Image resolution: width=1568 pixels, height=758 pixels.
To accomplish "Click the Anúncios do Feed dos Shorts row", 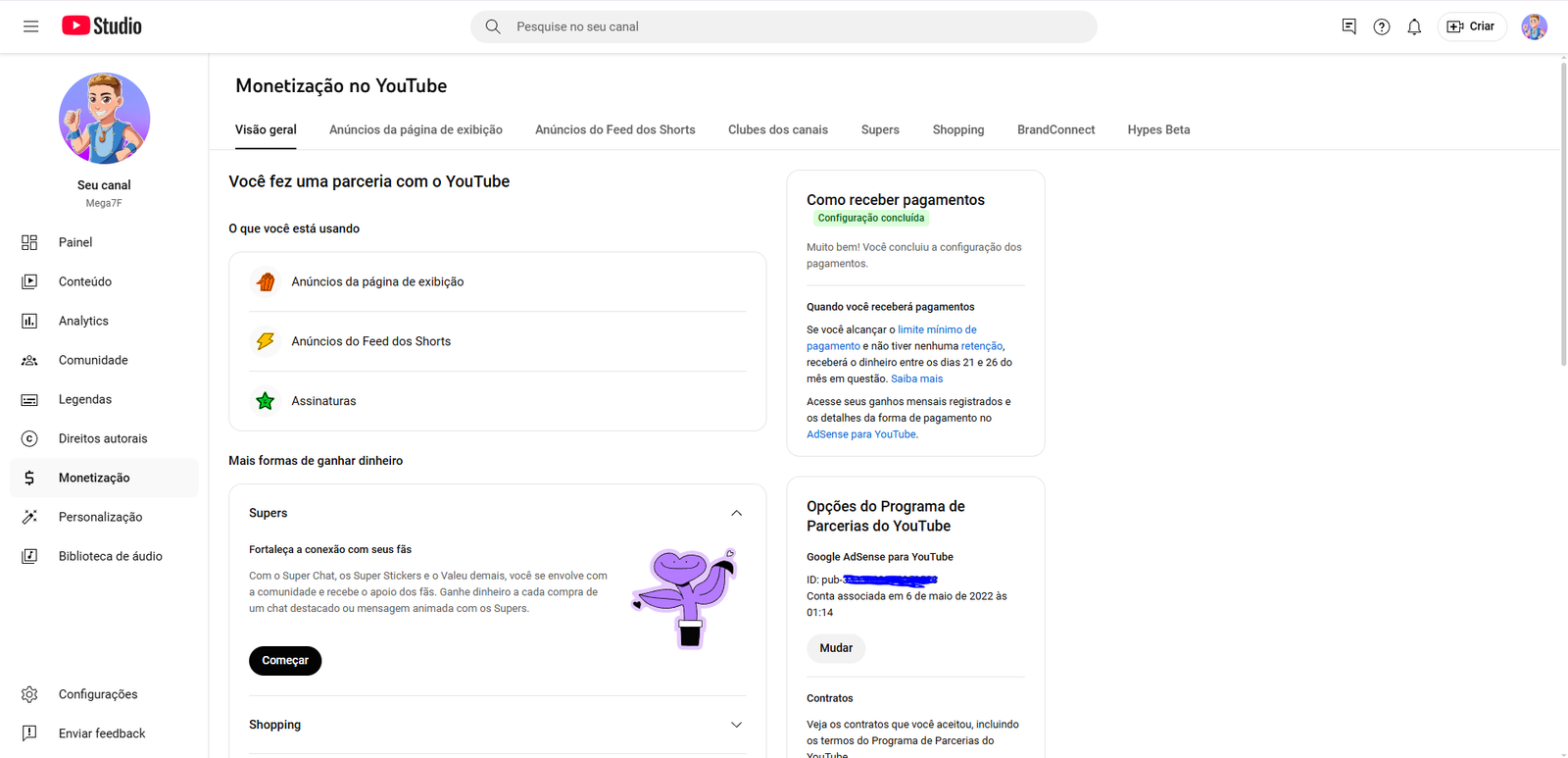I will tap(498, 341).
